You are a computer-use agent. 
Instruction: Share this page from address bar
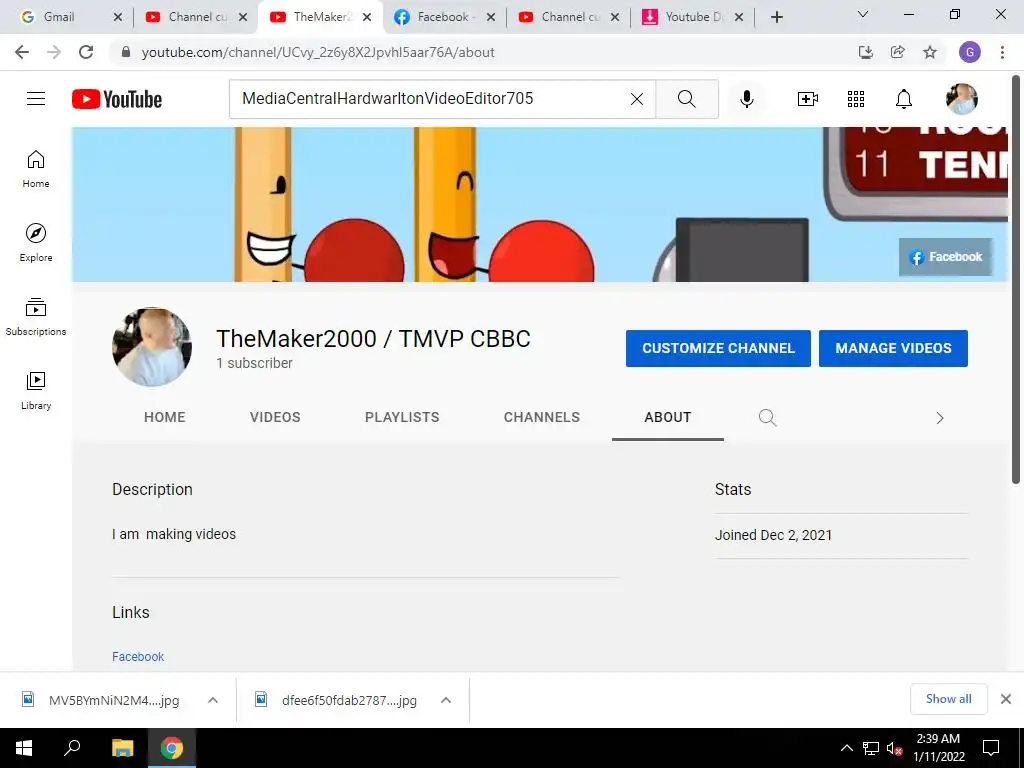(898, 52)
